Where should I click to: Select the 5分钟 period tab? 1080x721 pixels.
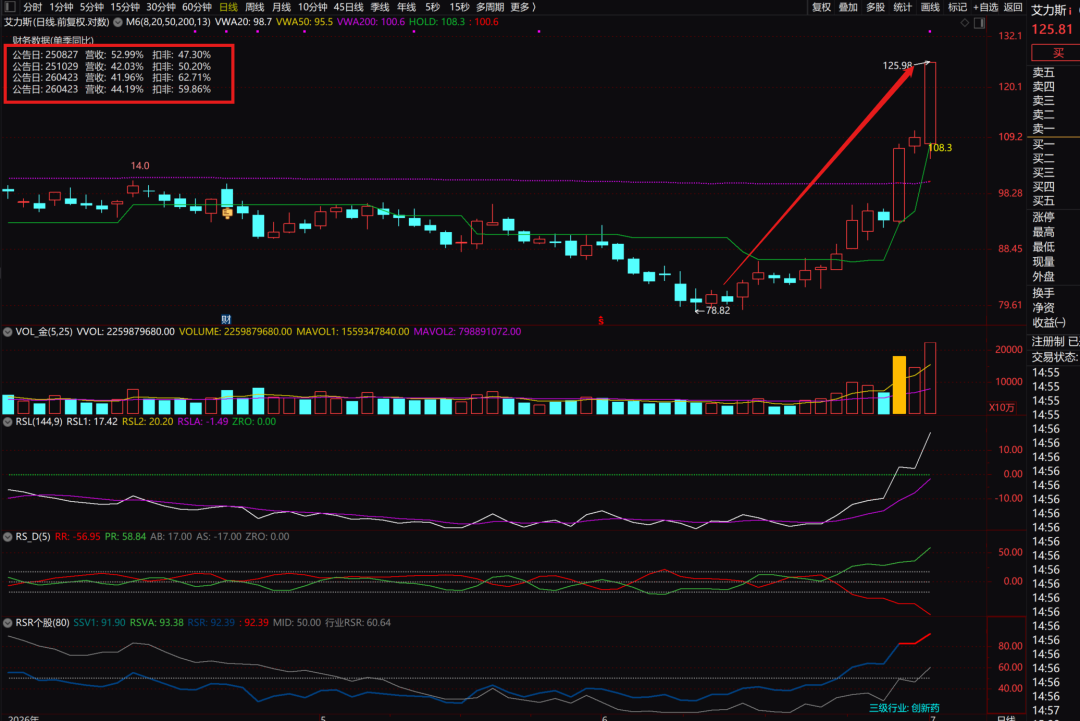[x=91, y=7]
